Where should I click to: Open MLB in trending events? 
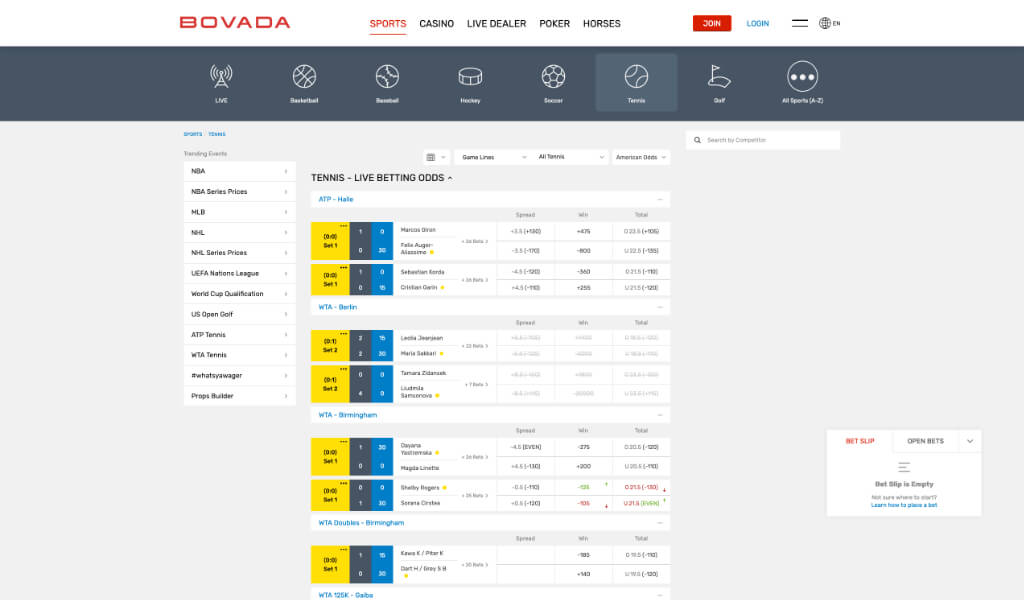(240, 212)
